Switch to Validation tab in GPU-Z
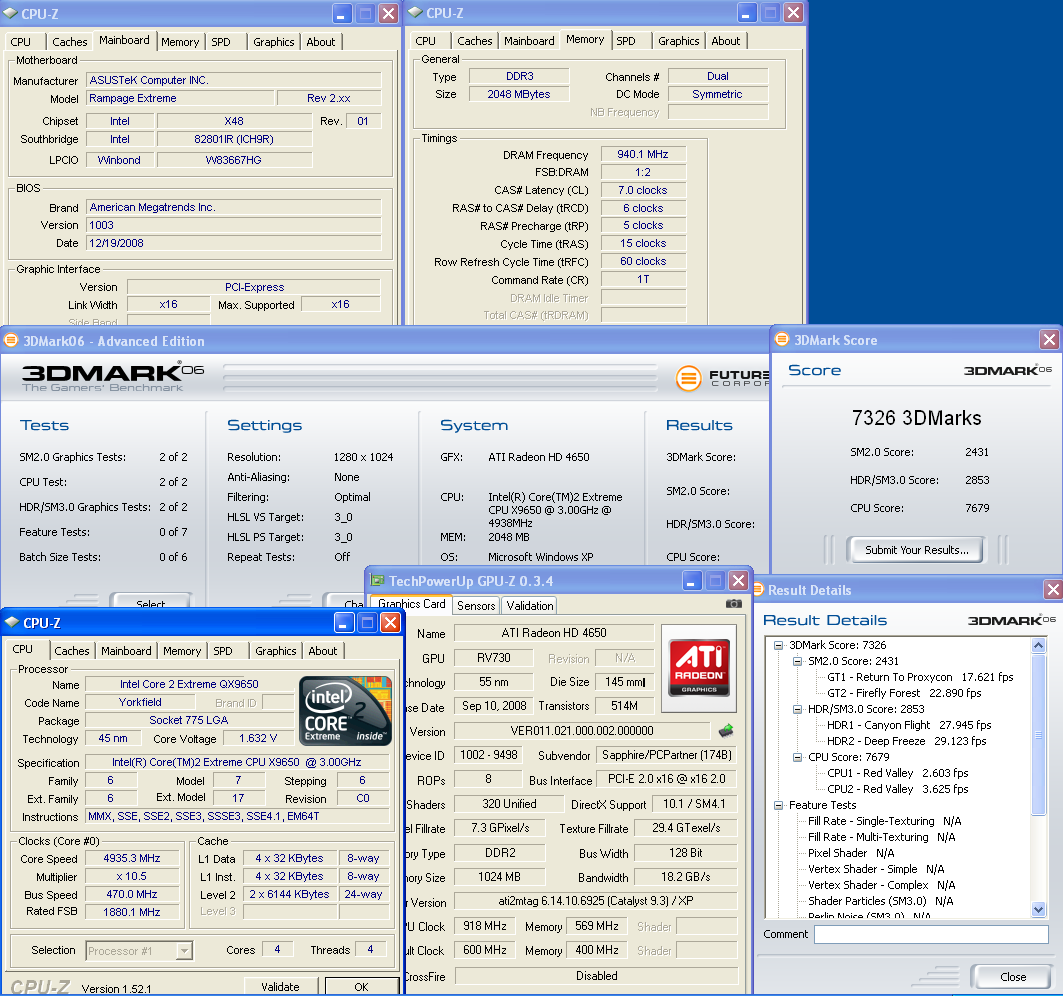This screenshot has width=1063, height=996. (x=529, y=605)
